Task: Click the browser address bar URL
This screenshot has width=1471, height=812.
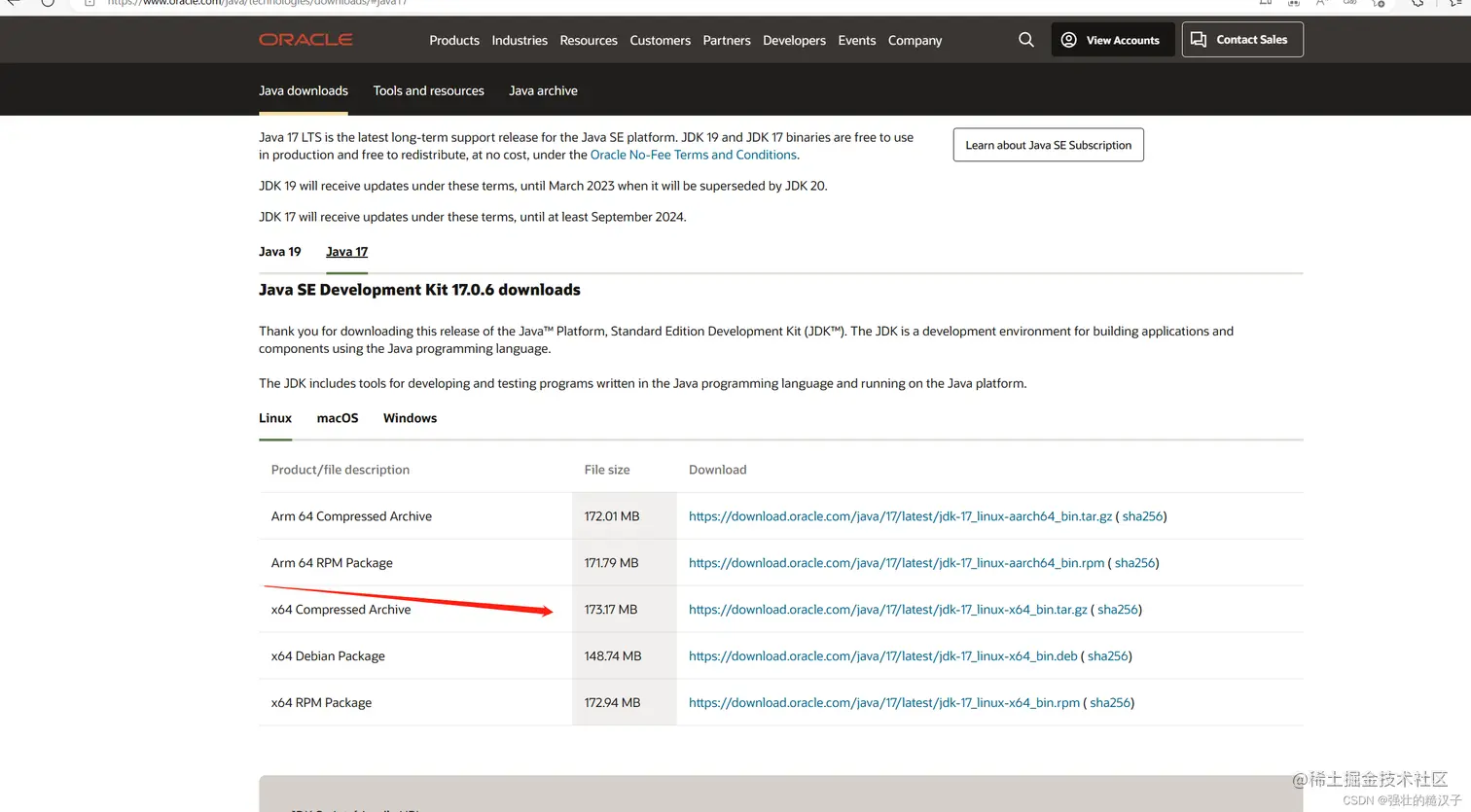Action: 258,3
